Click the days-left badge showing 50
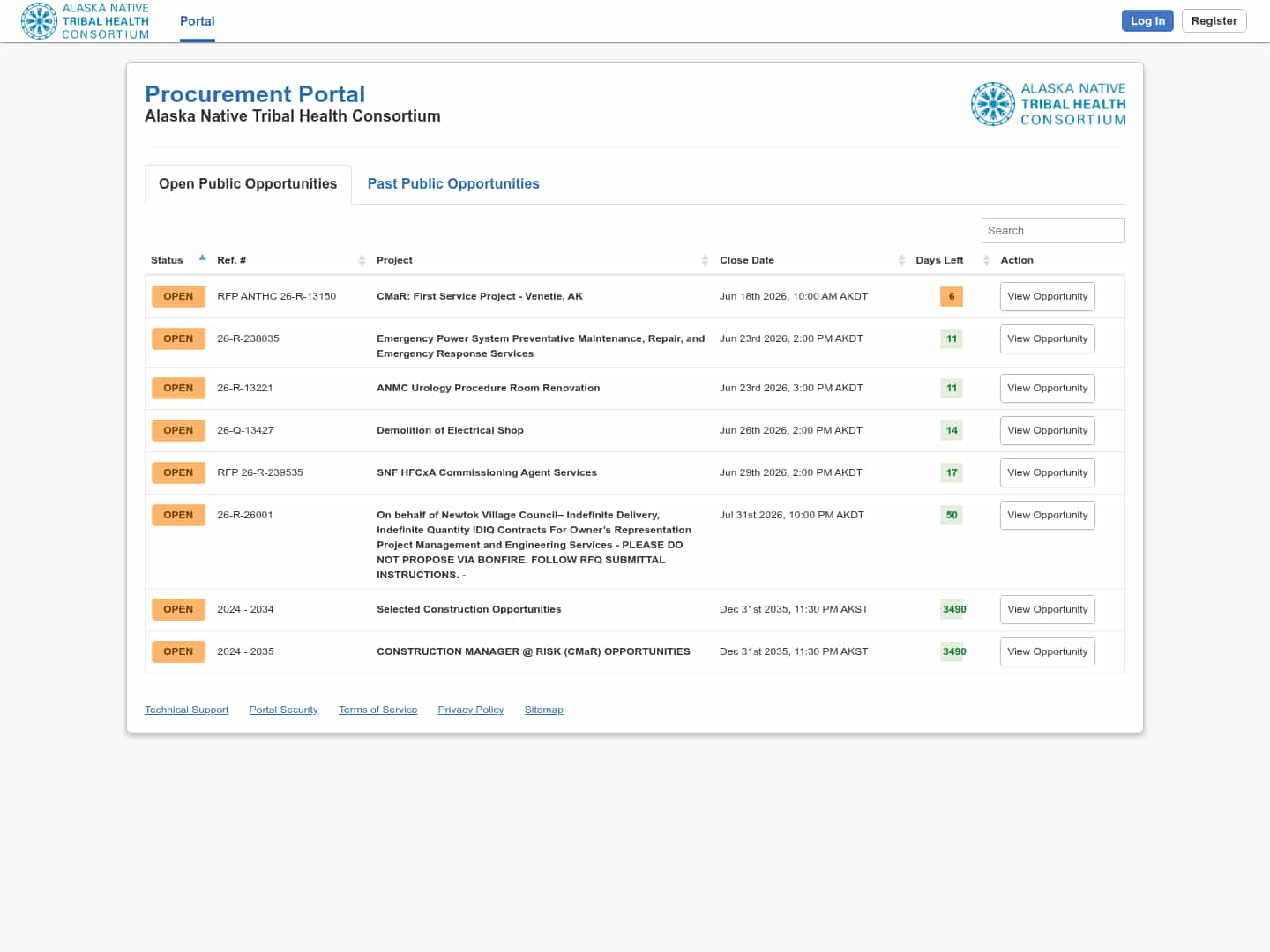Screen dimensions: 1270x952 click(x=952, y=515)
